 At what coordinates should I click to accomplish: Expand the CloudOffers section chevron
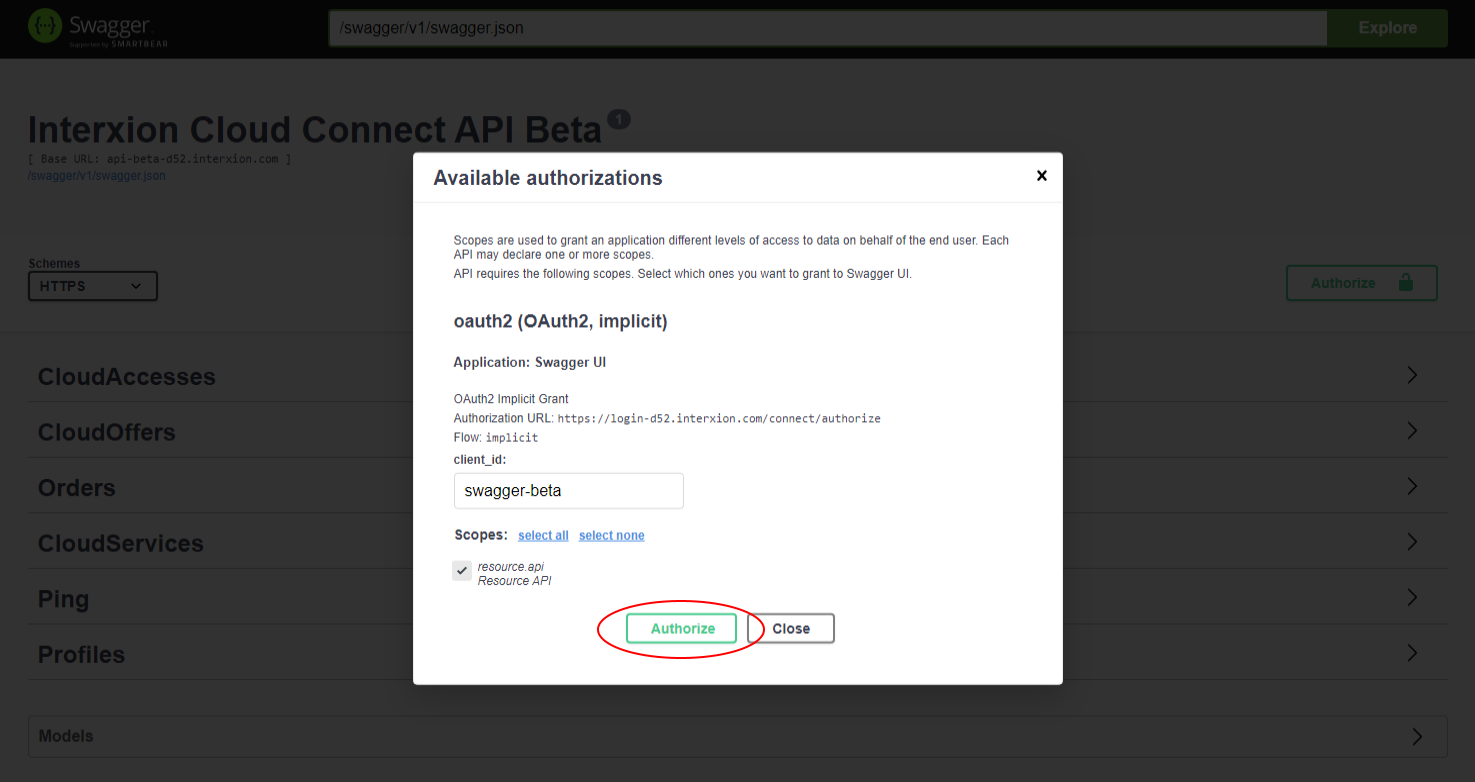[1412, 431]
